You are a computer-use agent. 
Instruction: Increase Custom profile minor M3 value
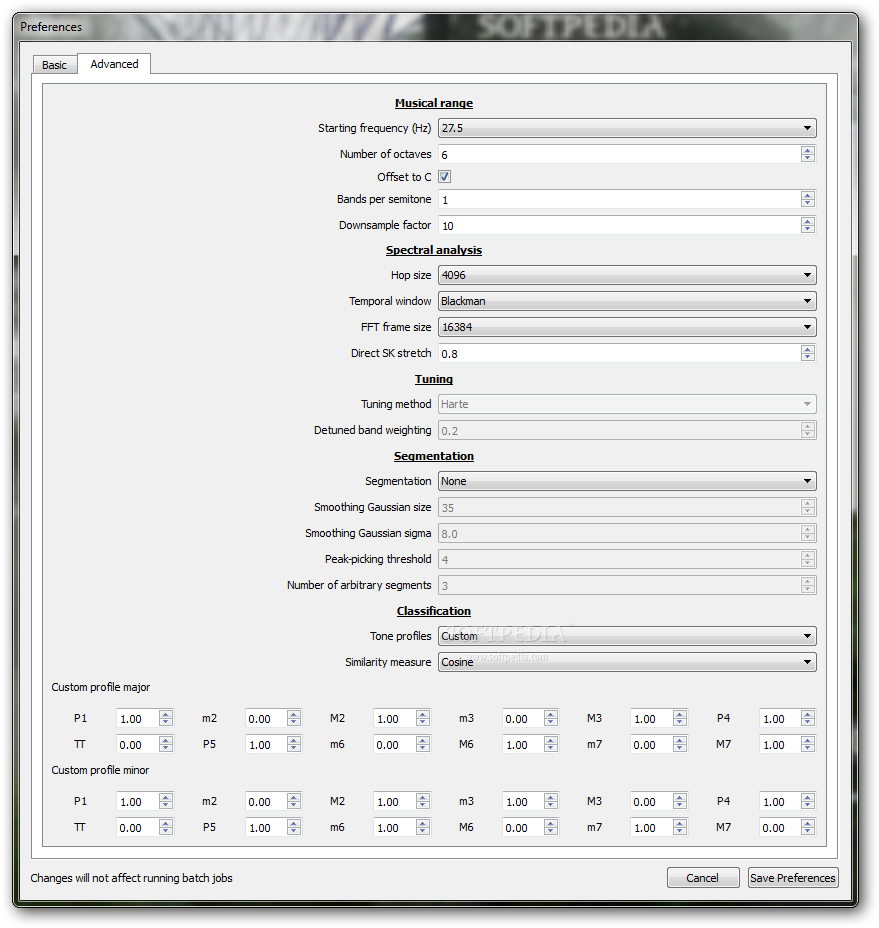point(680,797)
